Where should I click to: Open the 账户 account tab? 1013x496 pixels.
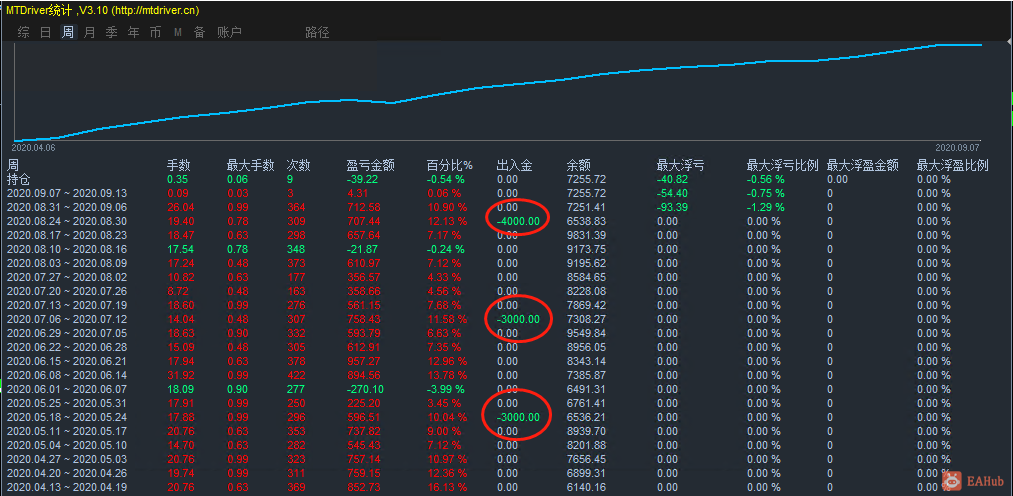pyautogui.click(x=229, y=32)
